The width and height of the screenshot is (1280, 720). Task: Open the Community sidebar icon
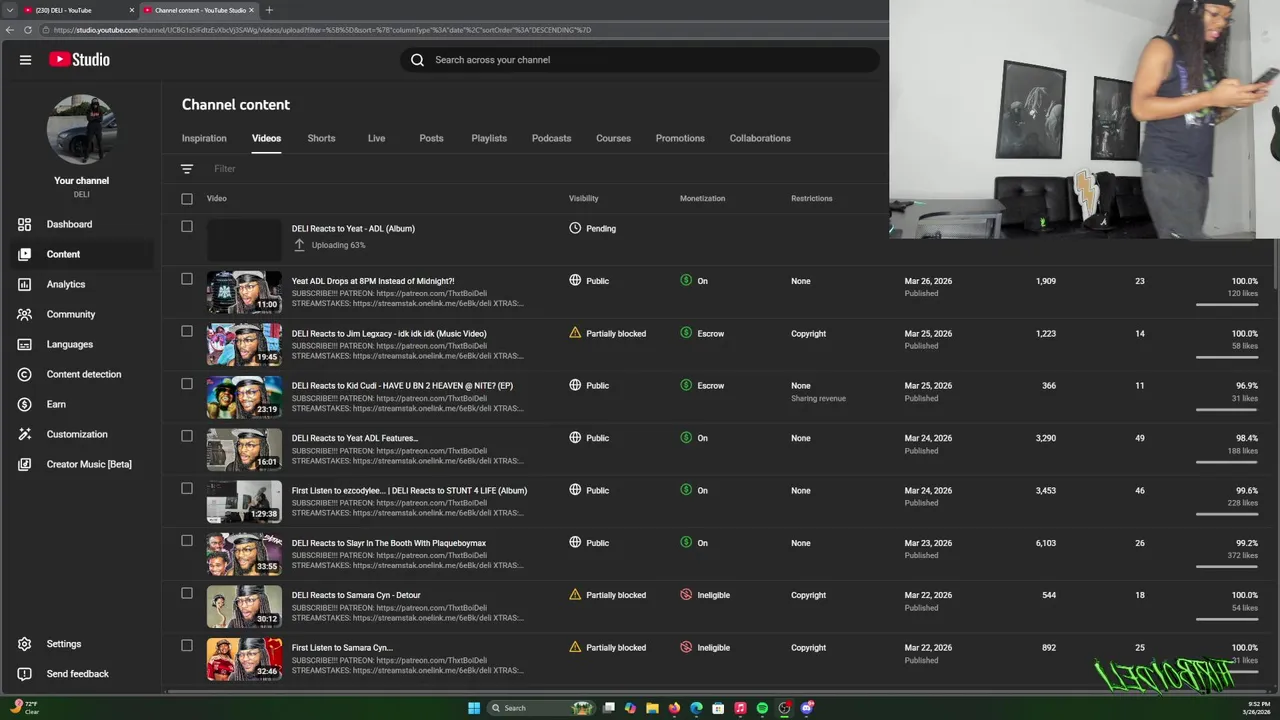pos(25,314)
